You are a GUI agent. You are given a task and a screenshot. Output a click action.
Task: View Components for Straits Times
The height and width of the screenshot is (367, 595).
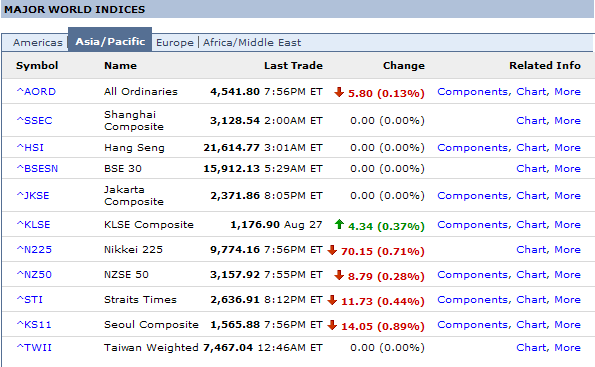pos(472,299)
